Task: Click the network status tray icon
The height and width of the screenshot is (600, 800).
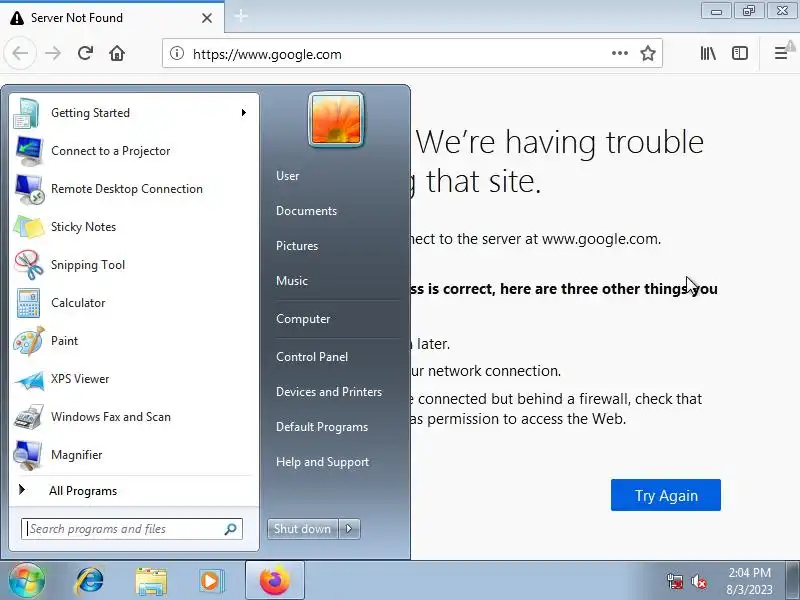Action: click(x=675, y=582)
